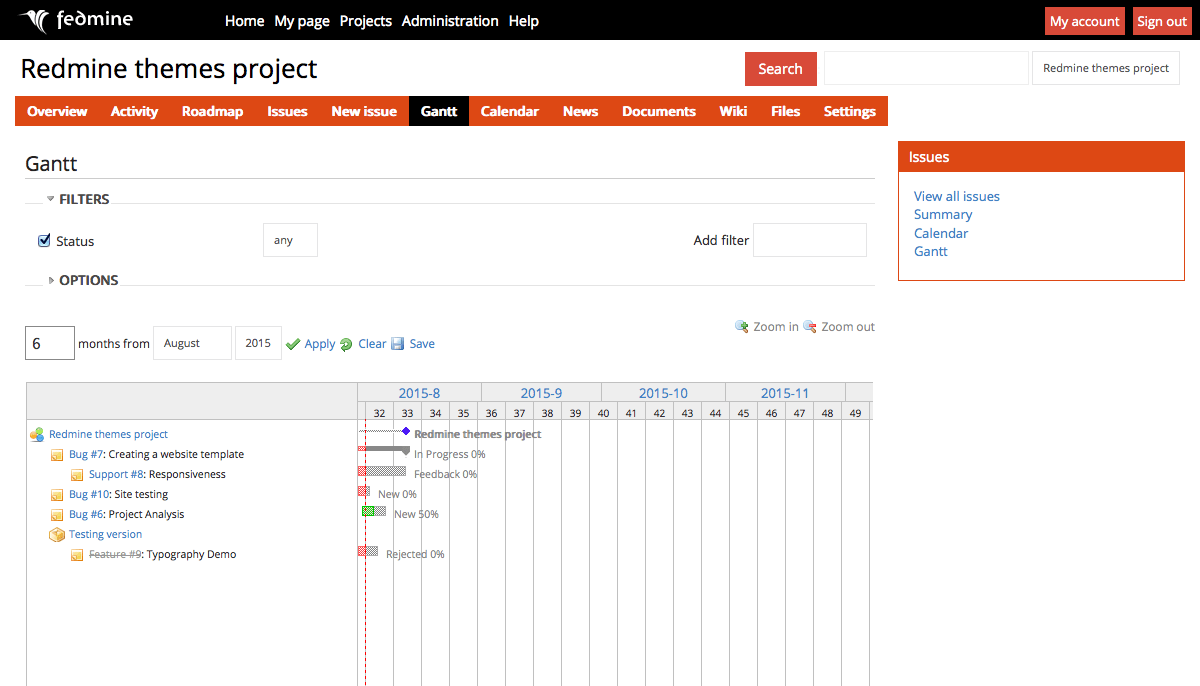Open the Redmine themes project link in the Gantt list
The width and height of the screenshot is (1200, 686).
109,434
